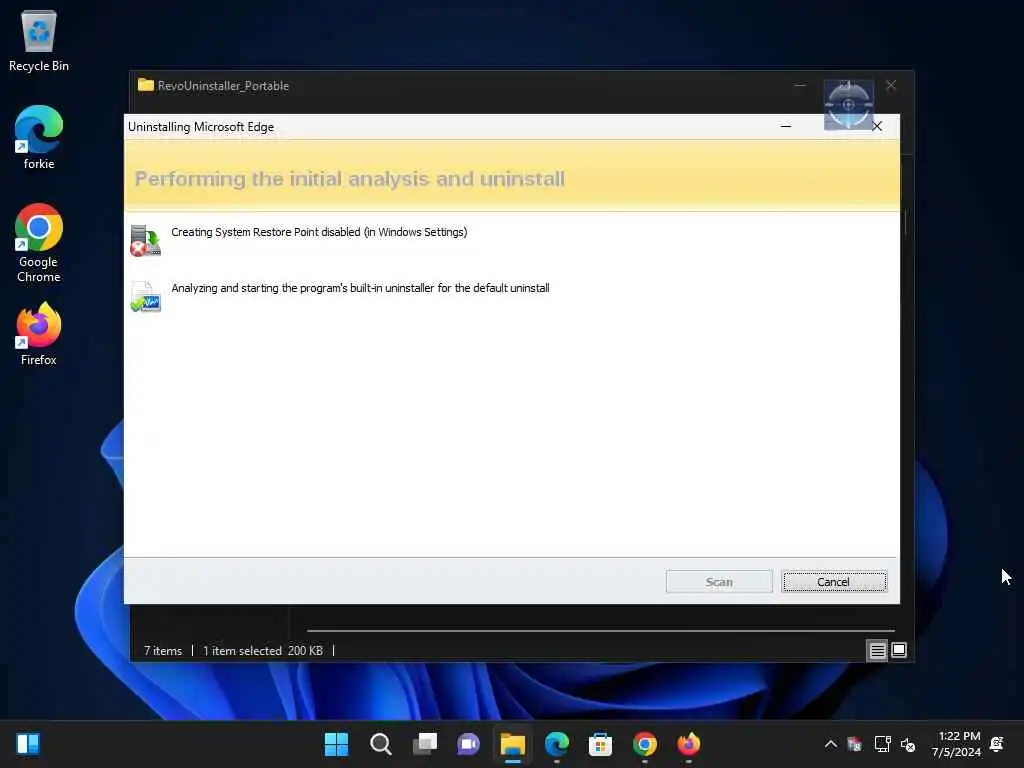Screen dimensions: 1024x768
Task: Open clock and calendar showing 1:22 PM
Action: [x=957, y=744]
